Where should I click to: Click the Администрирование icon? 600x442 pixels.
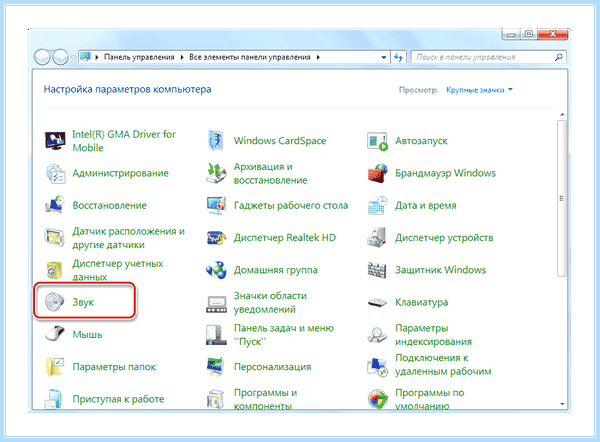tap(55, 173)
